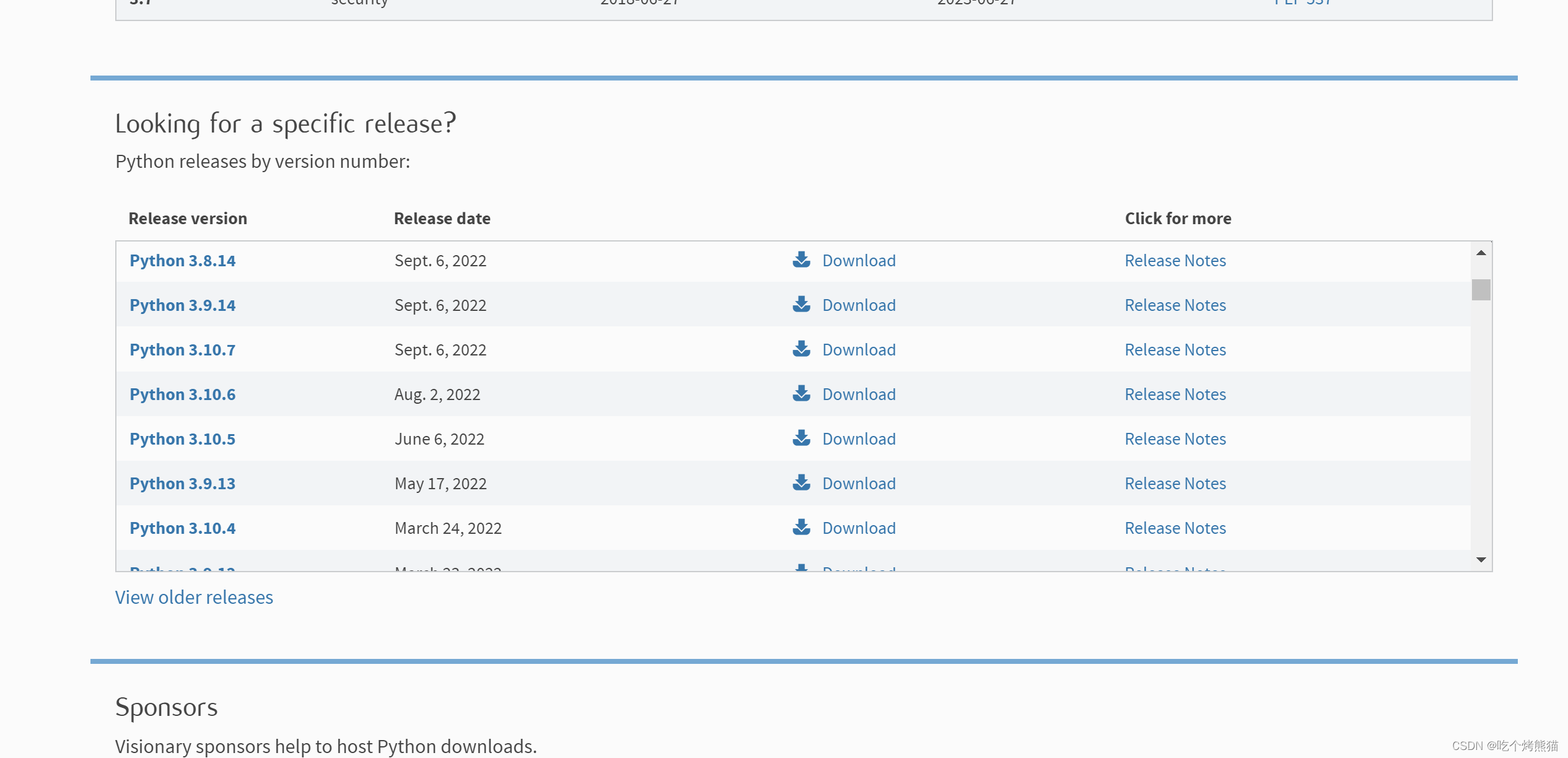Click the Download icon for Python 3.10.7

801,349
